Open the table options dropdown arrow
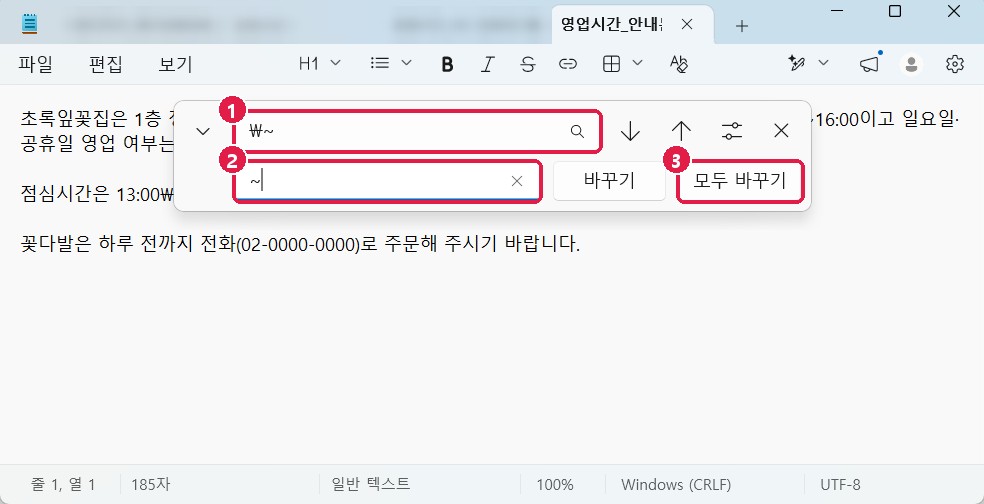This screenshot has width=984, height=504. coord(638,63)
